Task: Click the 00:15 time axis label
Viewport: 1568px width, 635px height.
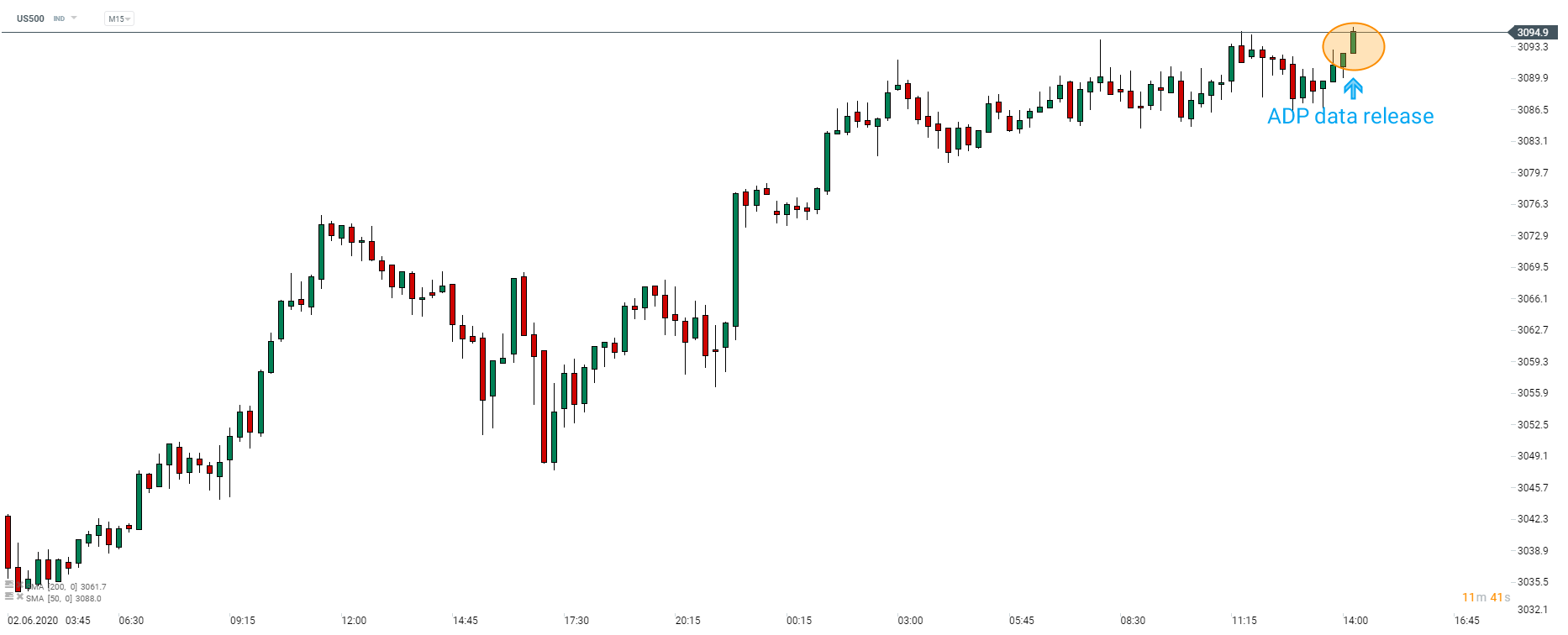Action: tap(799, 621)
